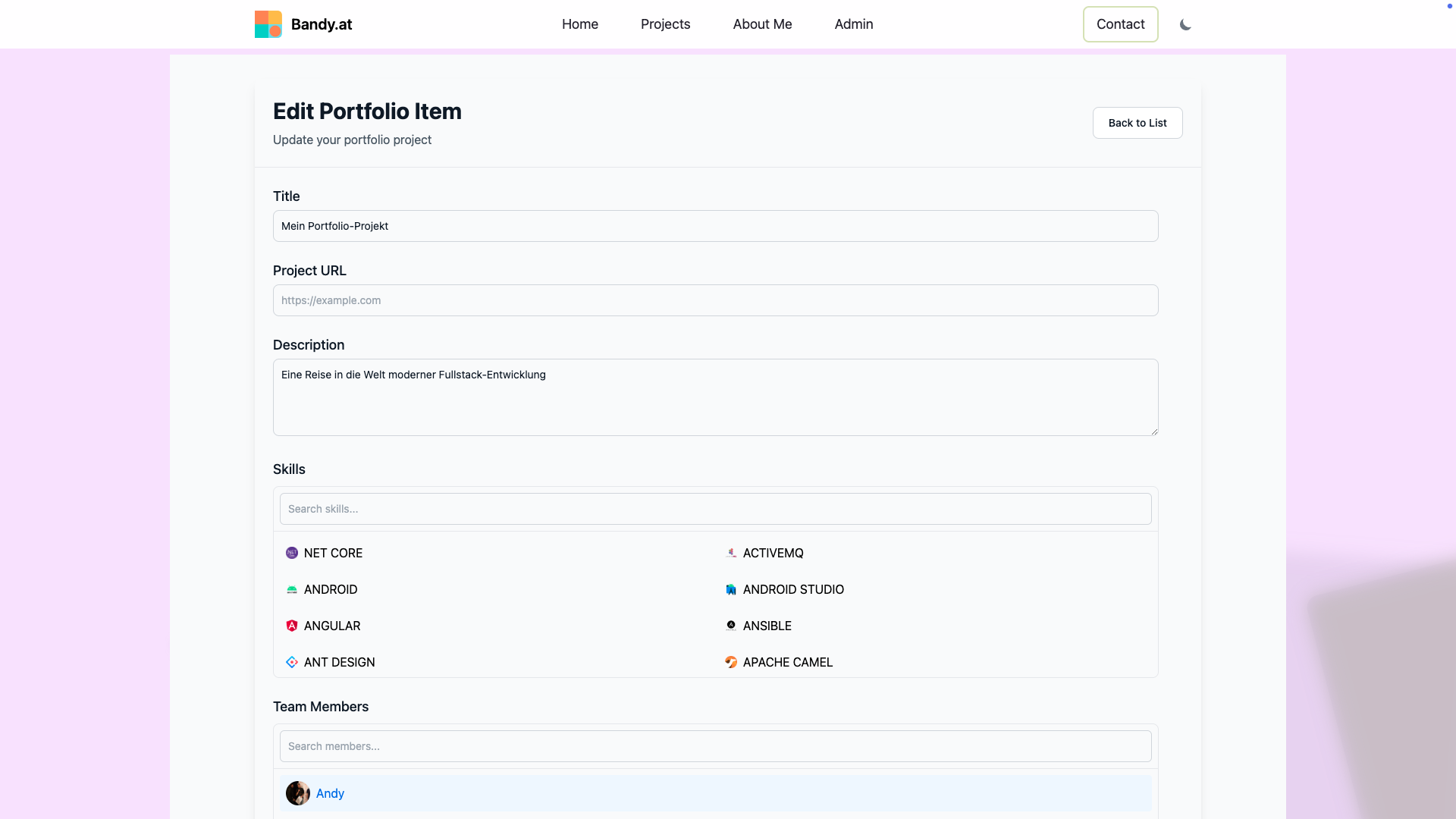Select team member name Andy
The image size is (1456, 819).
click(x=331, y=793)
